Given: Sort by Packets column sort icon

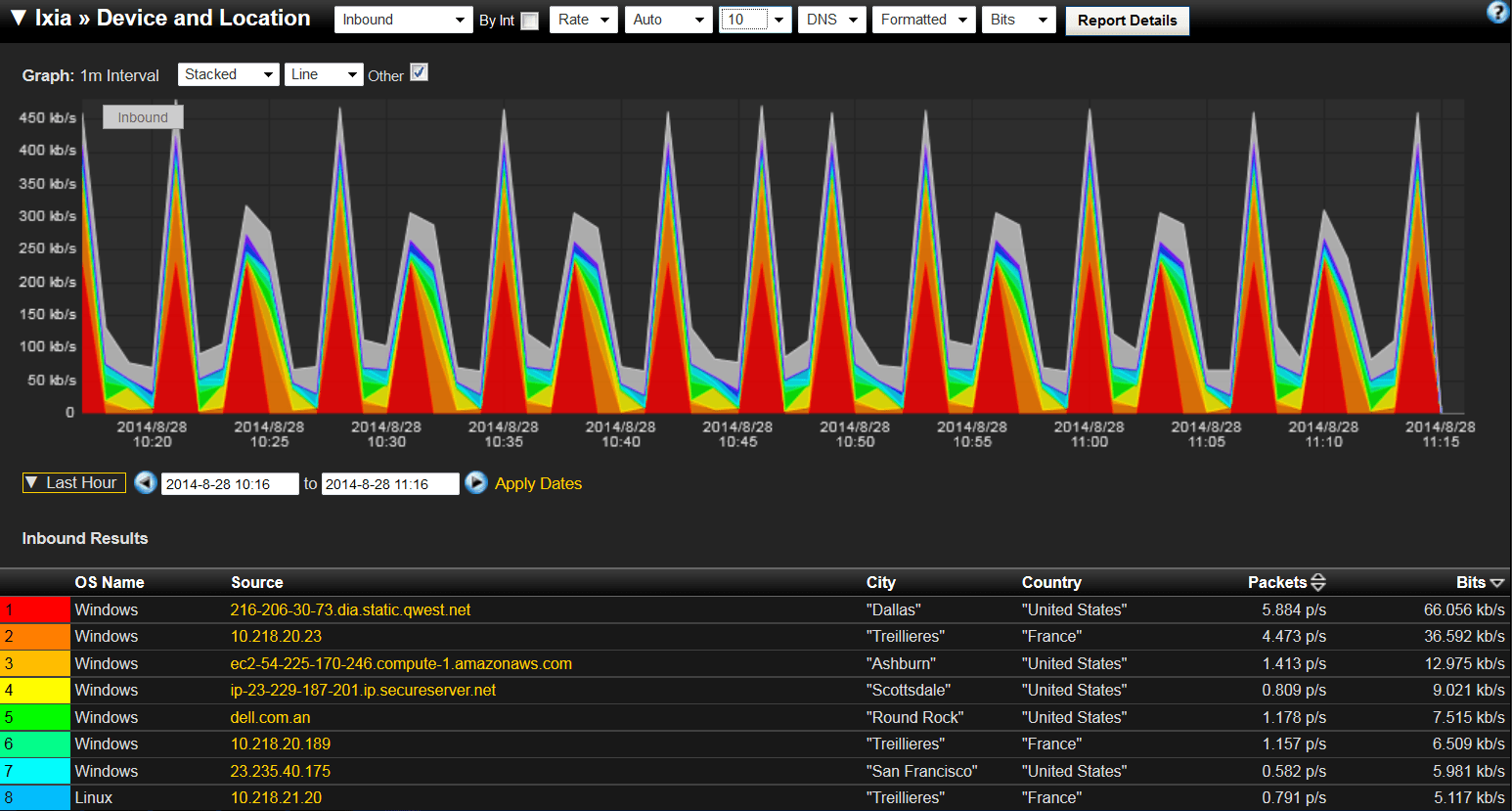Looking at the screenshot, I should coord(1318,582).
